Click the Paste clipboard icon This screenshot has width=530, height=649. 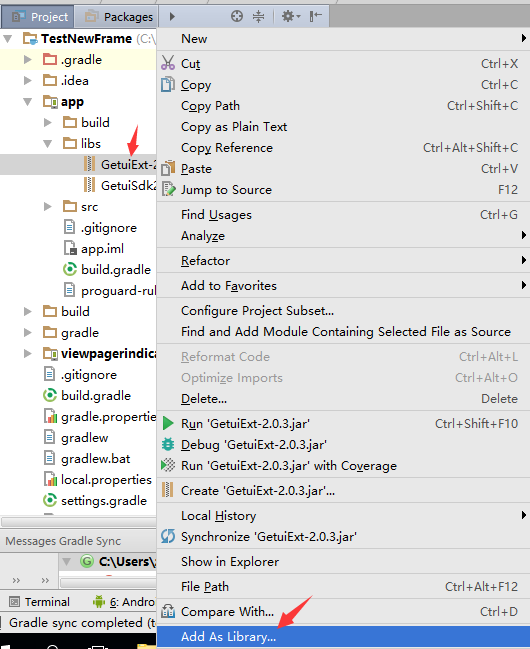[x=168, y=168]
